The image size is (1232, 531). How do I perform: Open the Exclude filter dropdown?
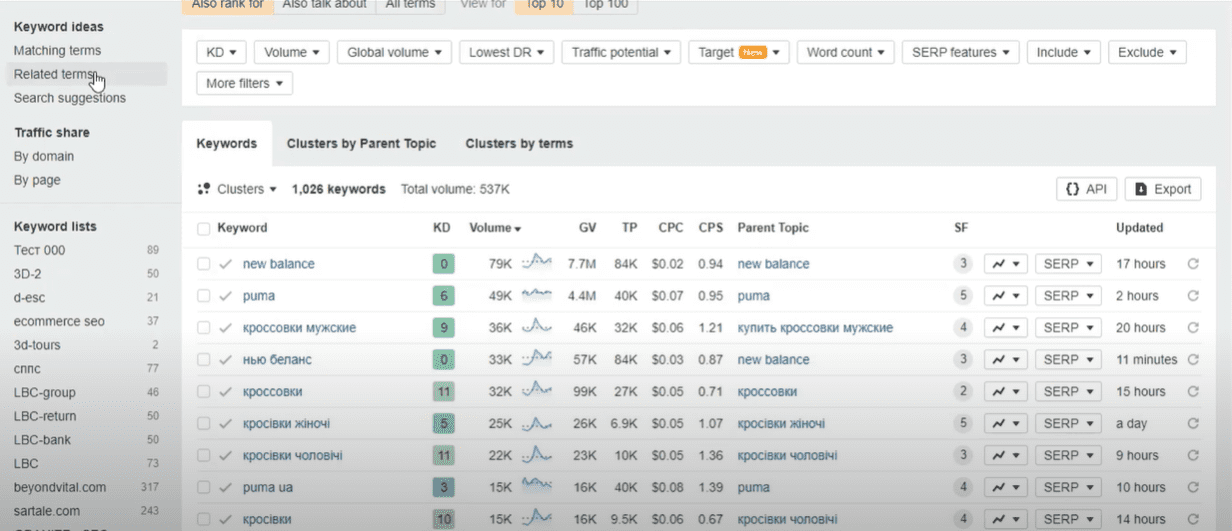pos(1147,52)
